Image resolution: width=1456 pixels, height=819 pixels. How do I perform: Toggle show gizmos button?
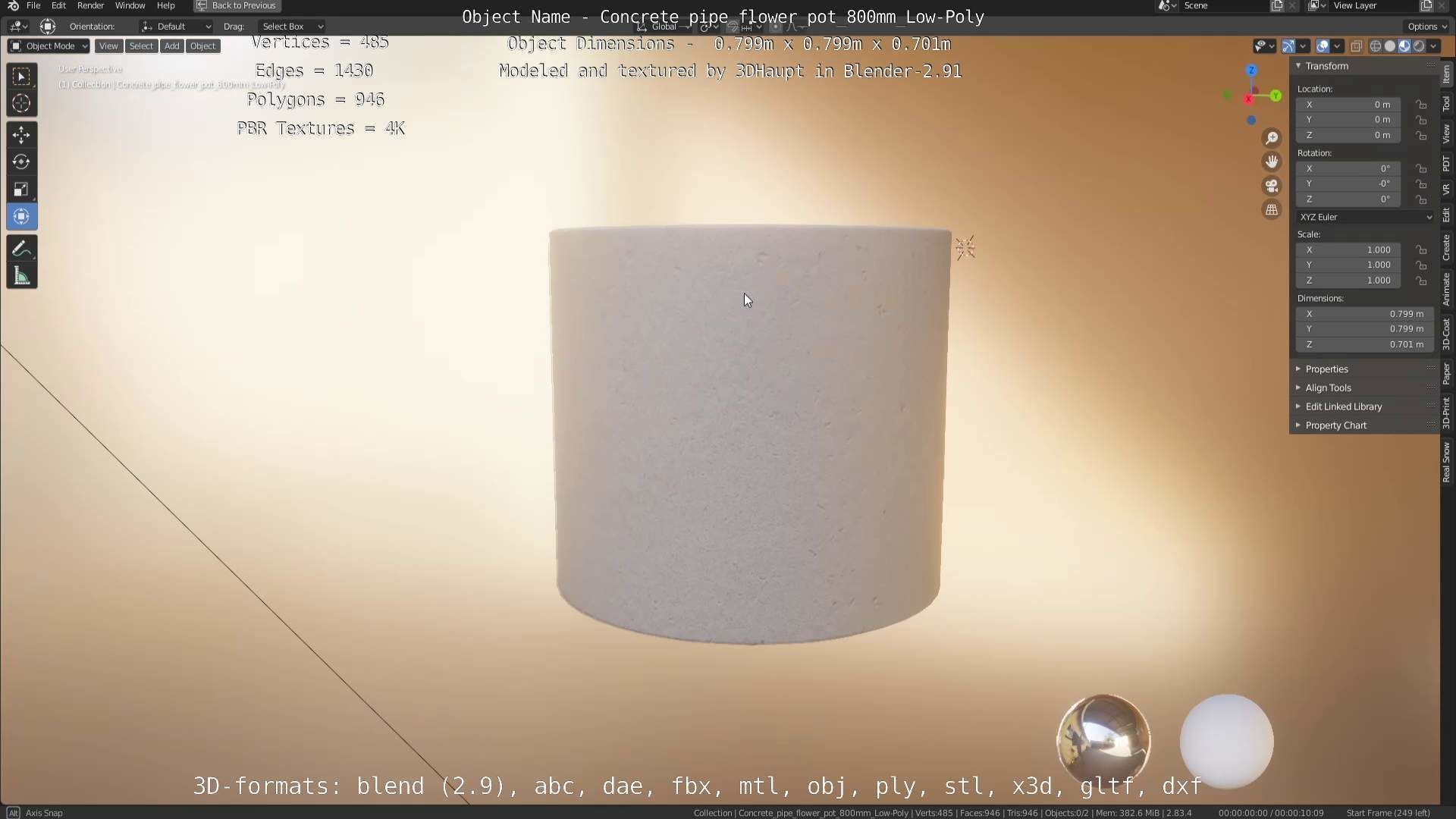[x=1288, y=46]
